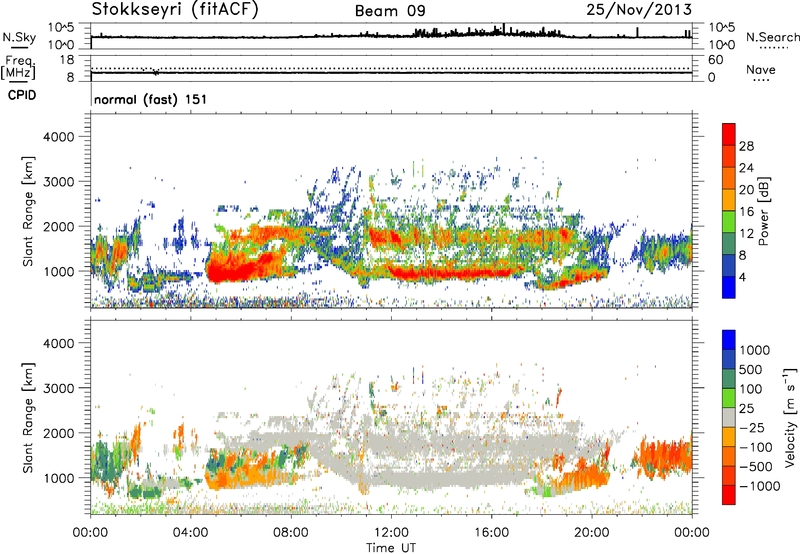Screen dimensions: 800x554
Task: Click the 'N.Sky' axis label
Action: [x=19, y=38]
